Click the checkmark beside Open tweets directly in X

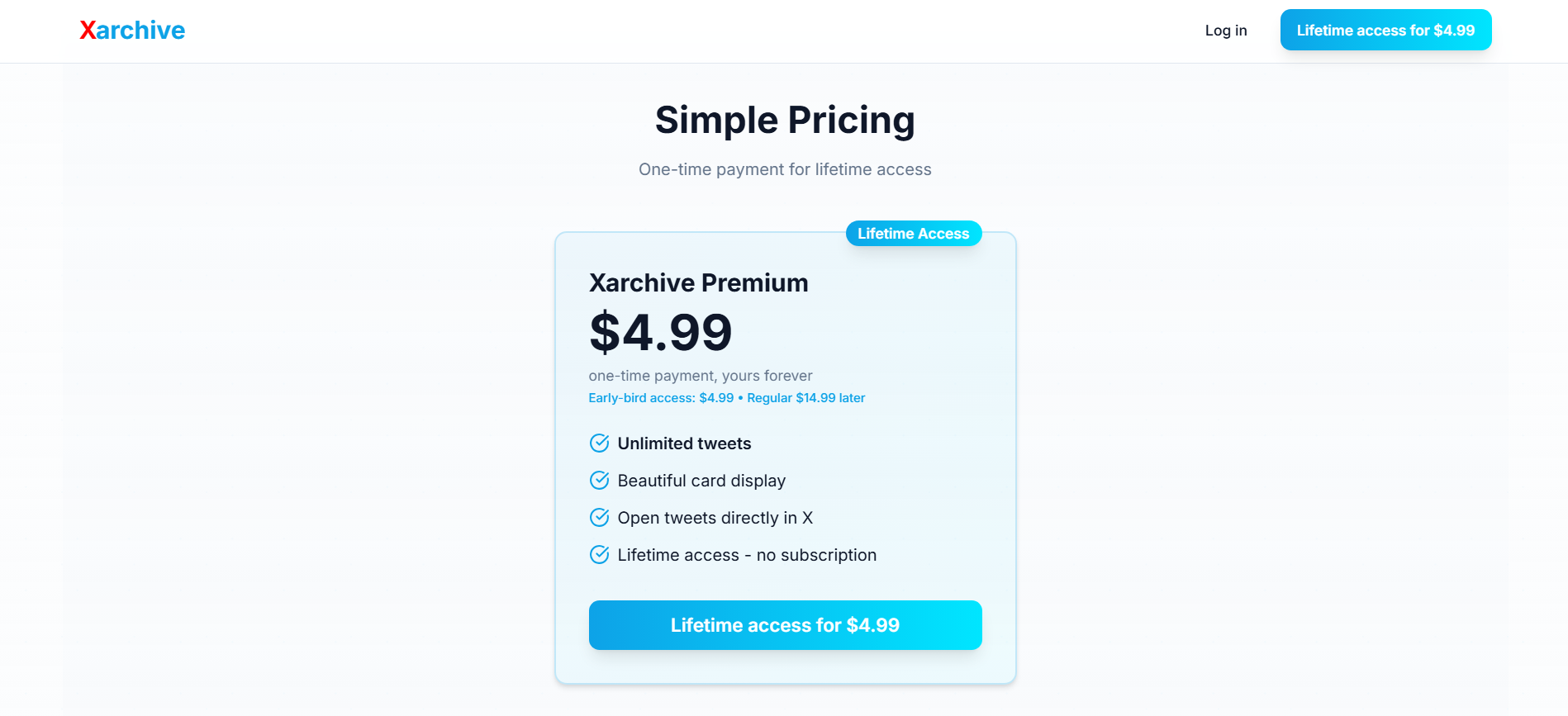(x=599, y=517)
